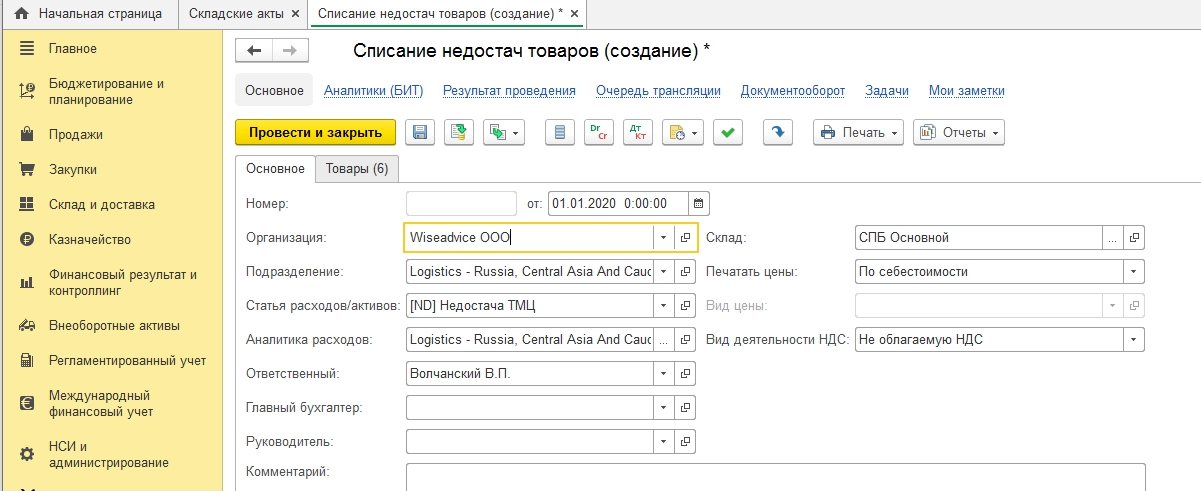Click Провести и закрыть button
This screenshot has height=491, width=1201.
315,133
